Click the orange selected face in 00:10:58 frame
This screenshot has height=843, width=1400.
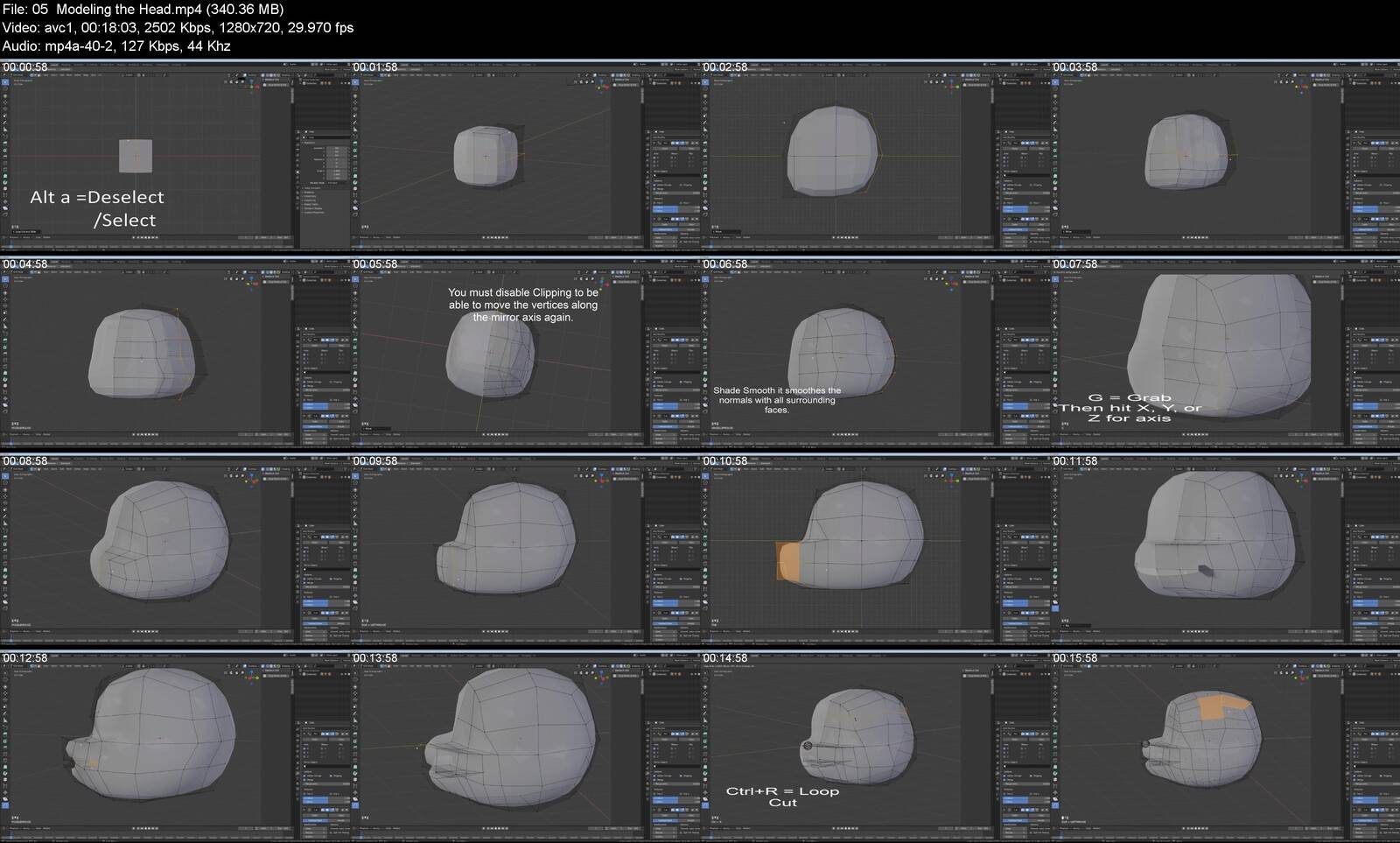787,561
